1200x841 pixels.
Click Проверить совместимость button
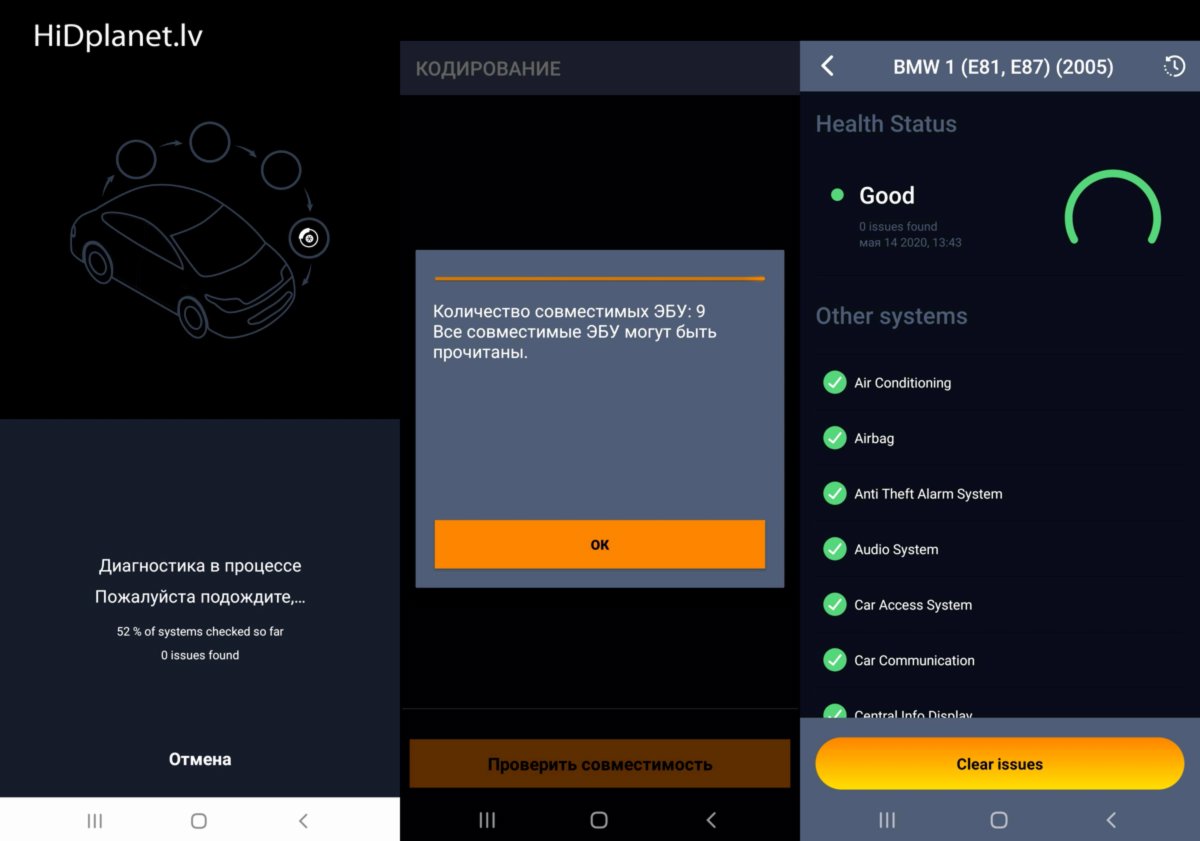(x=600, y=764)
